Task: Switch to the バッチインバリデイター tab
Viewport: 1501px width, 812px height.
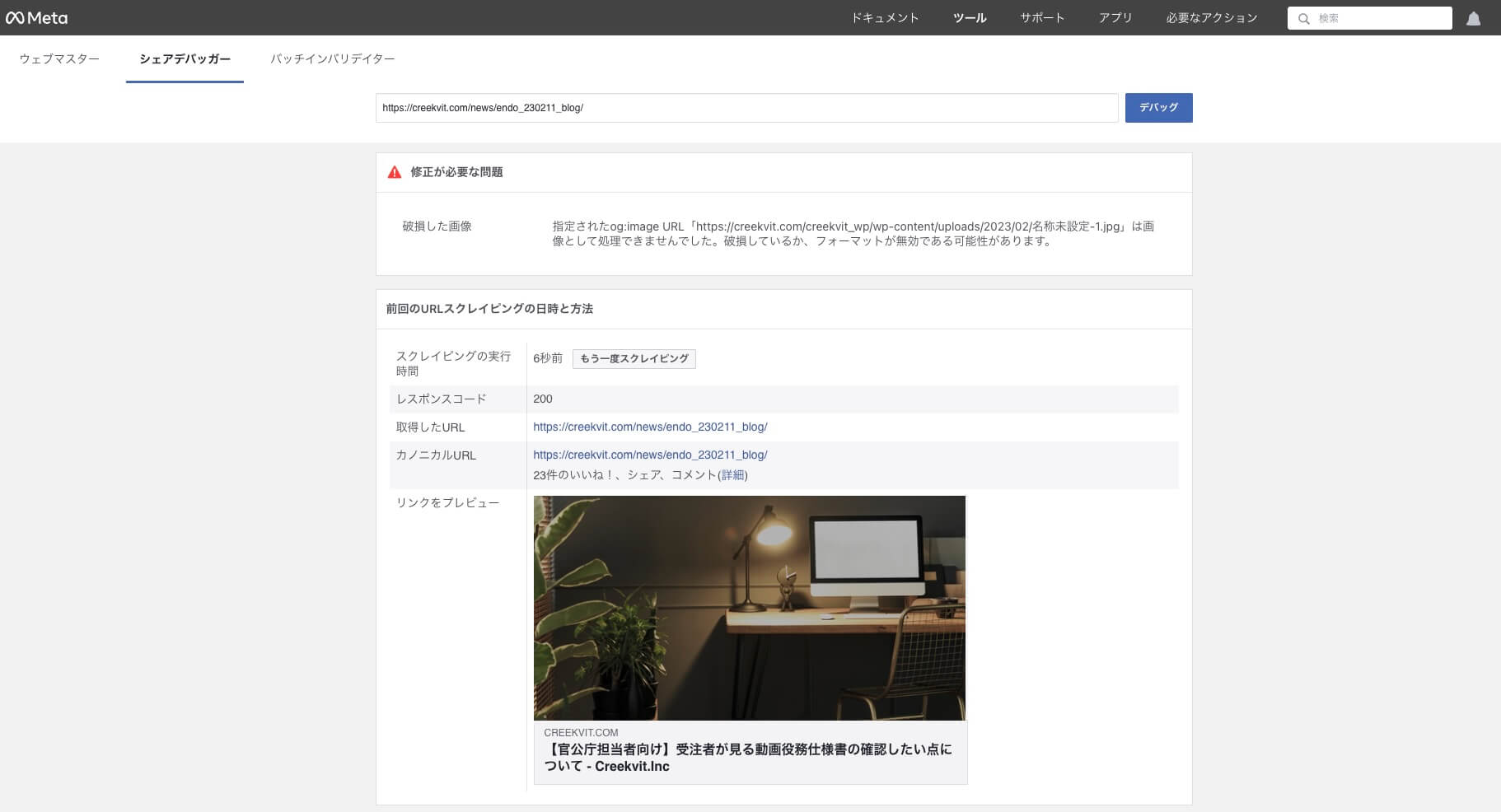Action: coord(332,59)
